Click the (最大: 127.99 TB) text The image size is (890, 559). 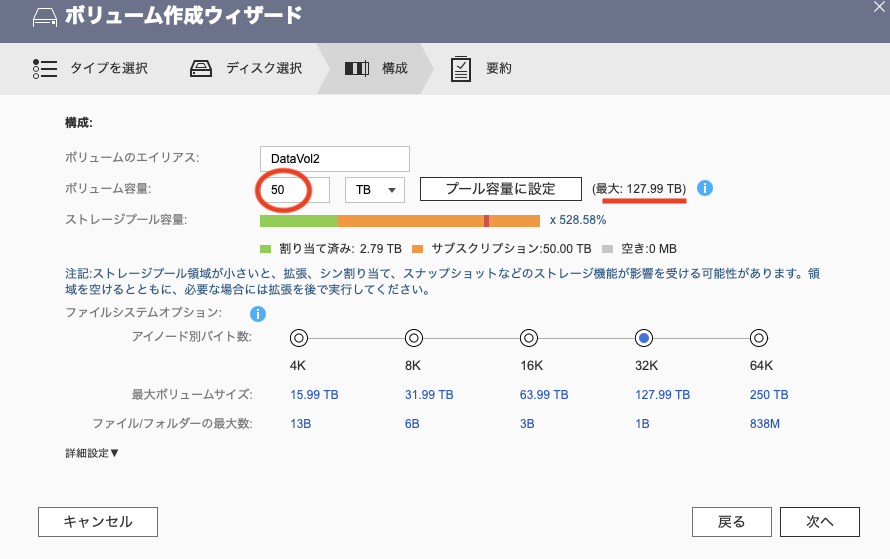click(x=639, y=188)
